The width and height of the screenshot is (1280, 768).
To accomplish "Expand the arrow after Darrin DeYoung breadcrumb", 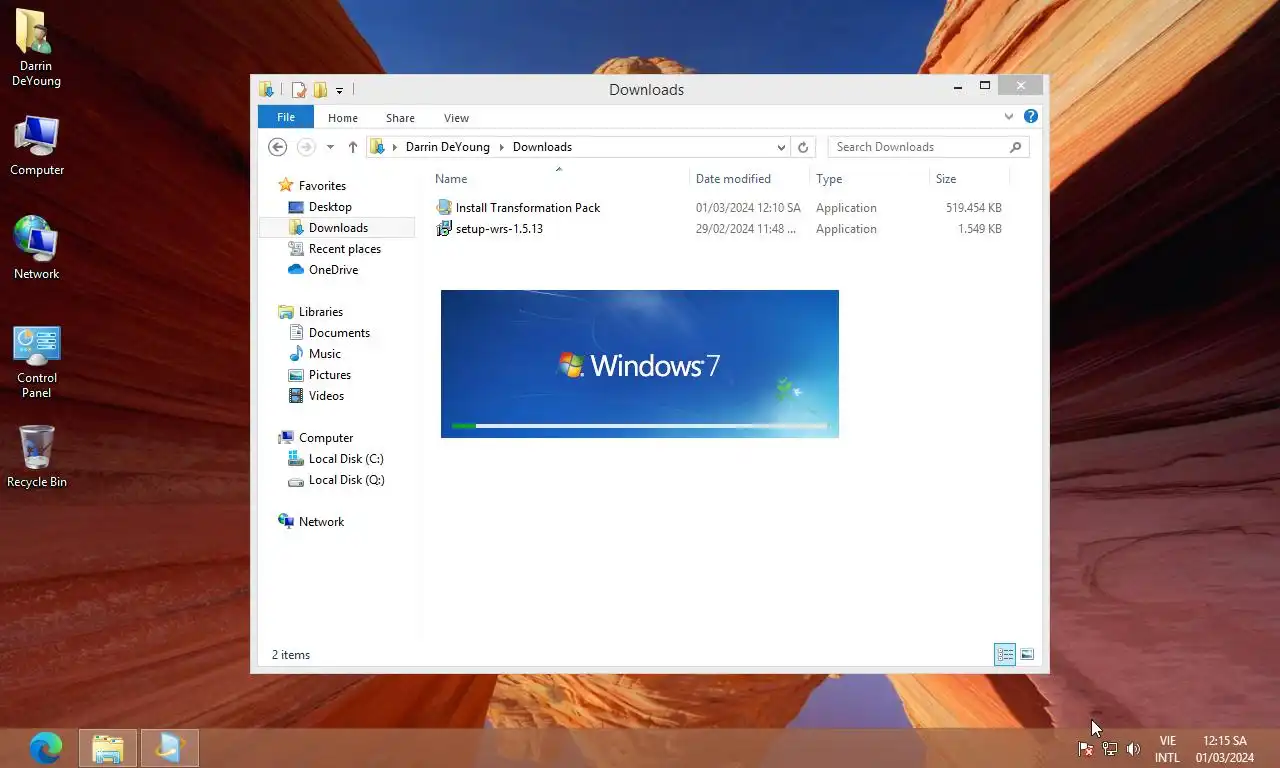I will coord(502,147).
